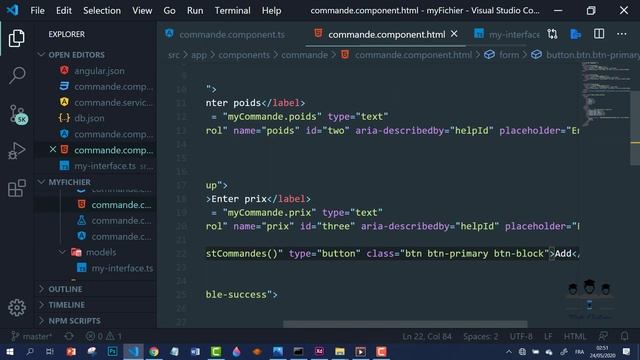Click Spaces: 2 indentation setting
Viewport: 640px width, 360px height.
(480, 336)
